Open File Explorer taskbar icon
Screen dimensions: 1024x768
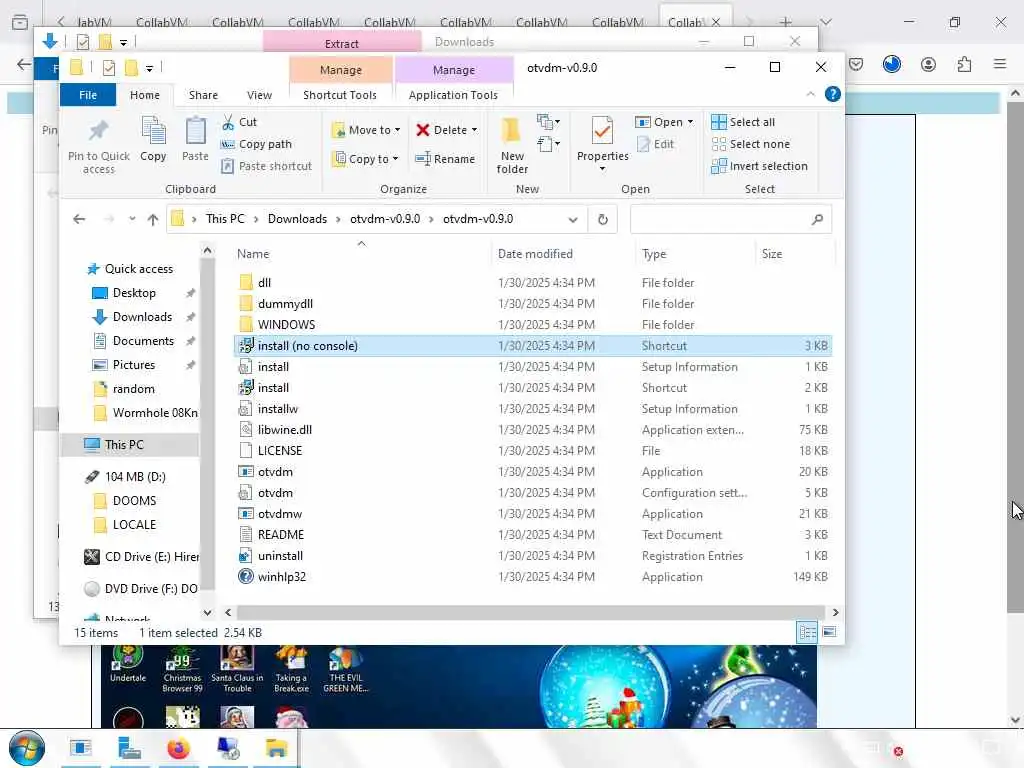pos(276,748)
